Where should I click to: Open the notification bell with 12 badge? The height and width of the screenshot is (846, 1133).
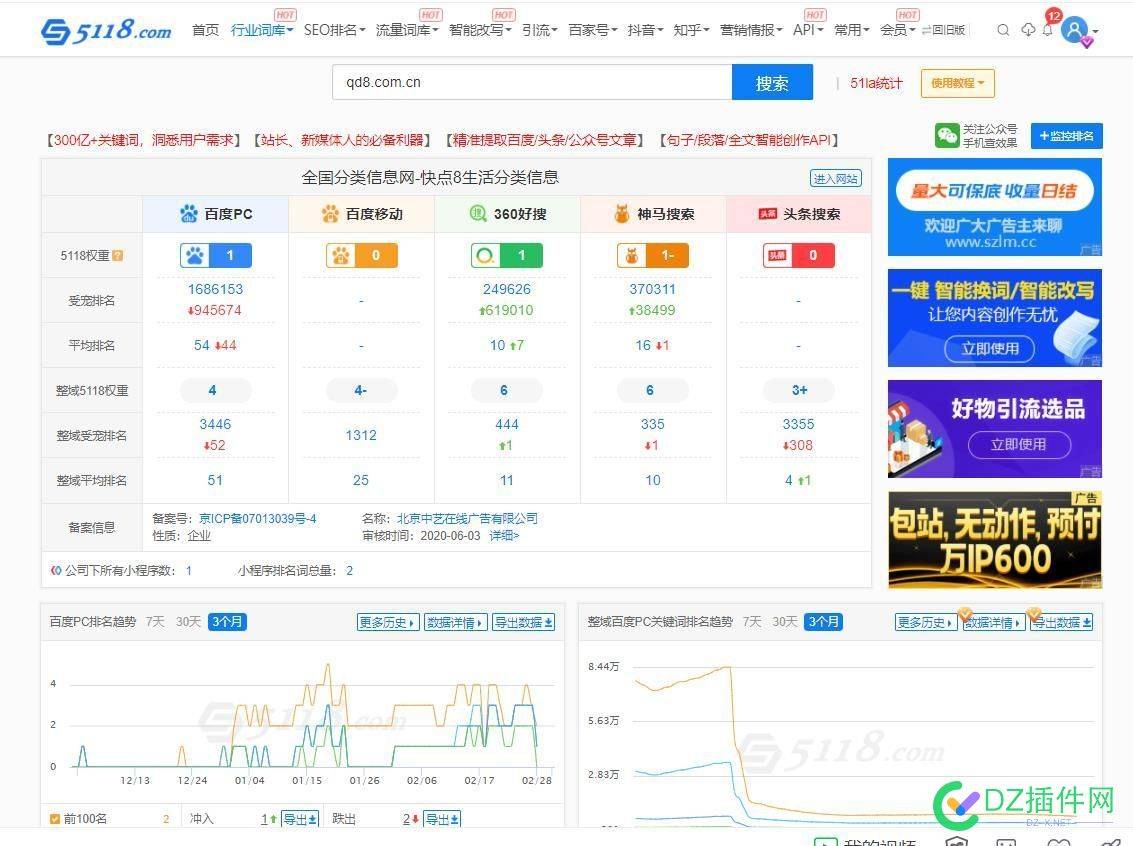pyautogui.click(x=1048, y=29)
